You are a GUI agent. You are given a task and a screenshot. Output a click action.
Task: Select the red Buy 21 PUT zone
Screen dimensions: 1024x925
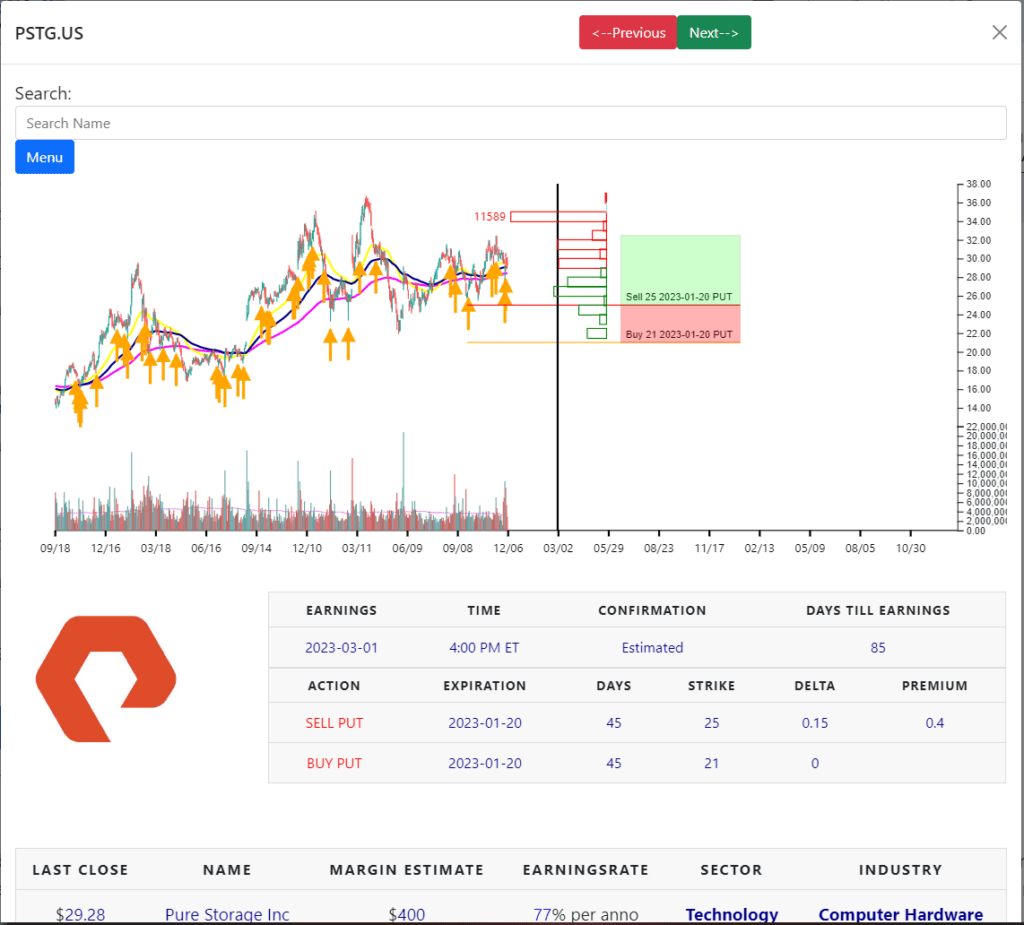click(680, 324)
